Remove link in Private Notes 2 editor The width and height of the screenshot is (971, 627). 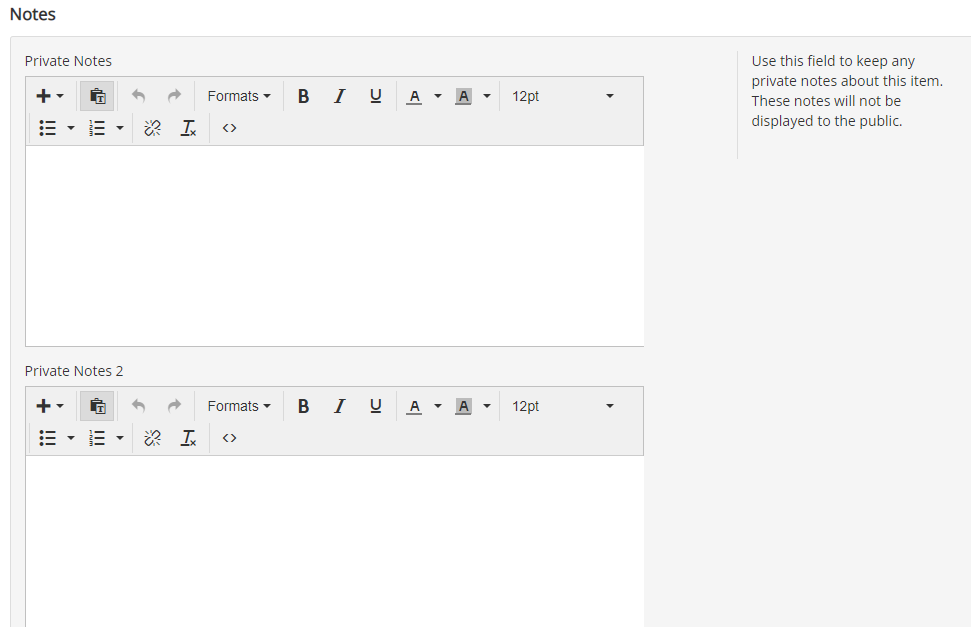pos(152,438)
